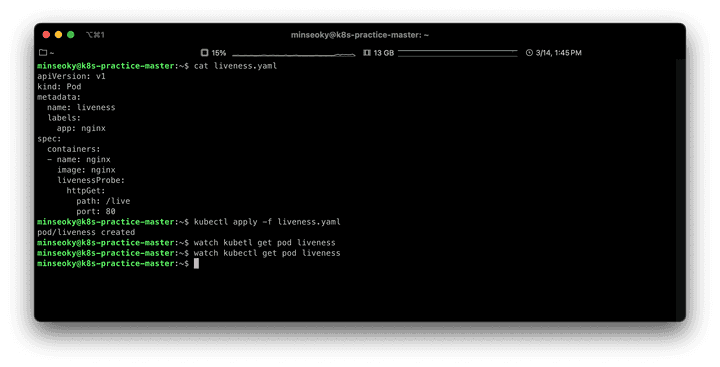720x367 pixels.
Task: Click the memory usage graph line
Action: click(x=457, y=52)
